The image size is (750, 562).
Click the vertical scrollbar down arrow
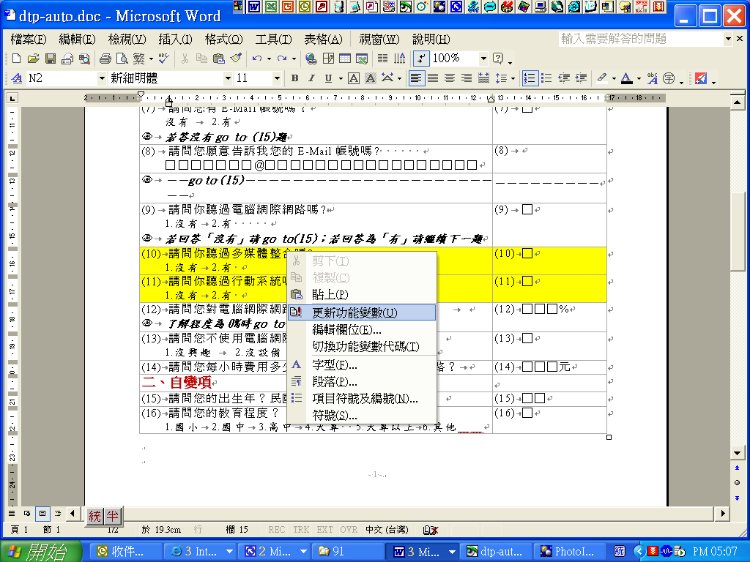(737, 452)
